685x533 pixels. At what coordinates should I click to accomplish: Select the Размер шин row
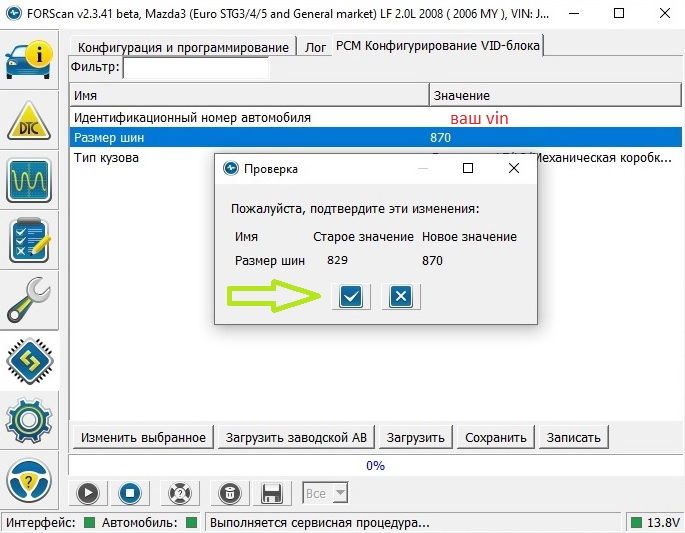376,138
